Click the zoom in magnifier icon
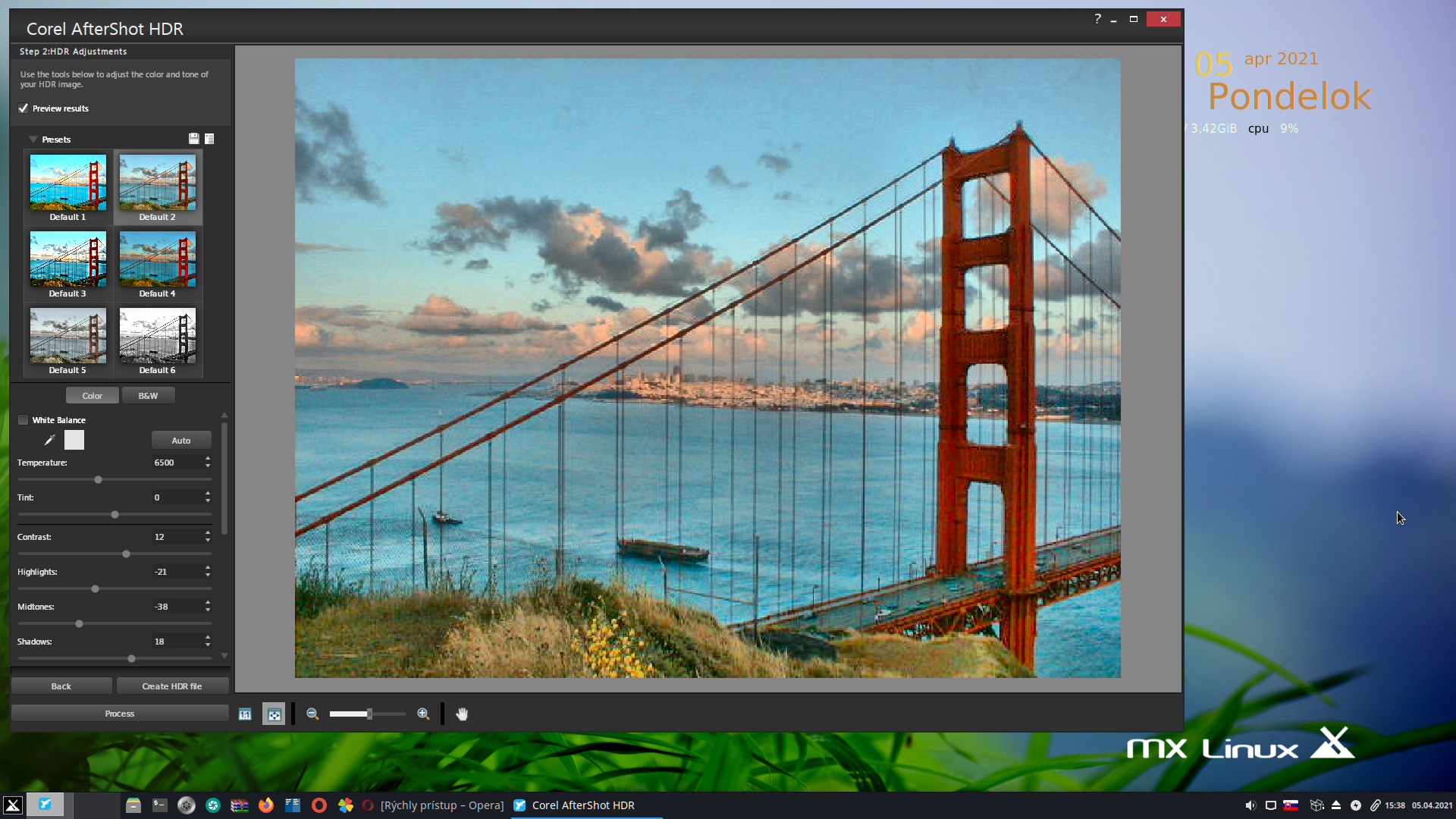The height and width of the screenshot is (819, 1456). click(x=423, y=714)
